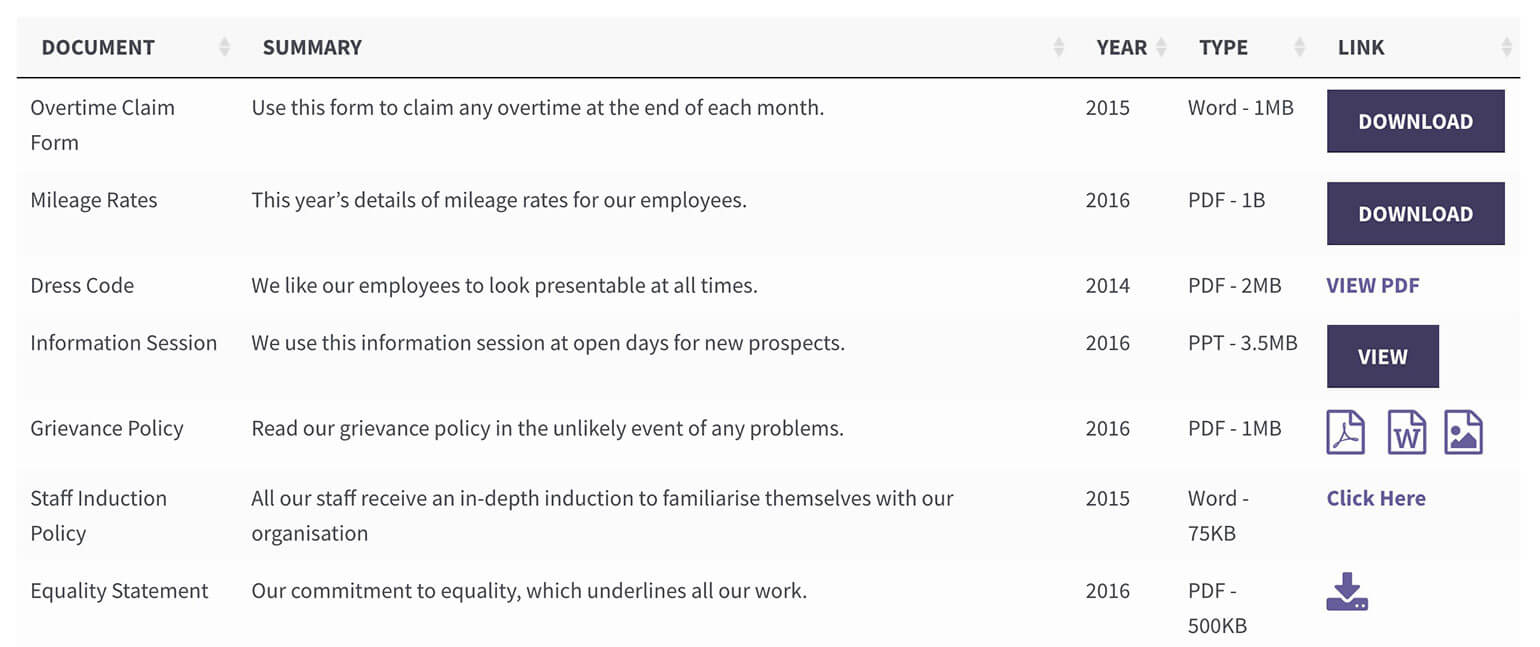Sort table by the TYPE header
Viewport: 1540px width, 647px height.
tap(1223, 46)
